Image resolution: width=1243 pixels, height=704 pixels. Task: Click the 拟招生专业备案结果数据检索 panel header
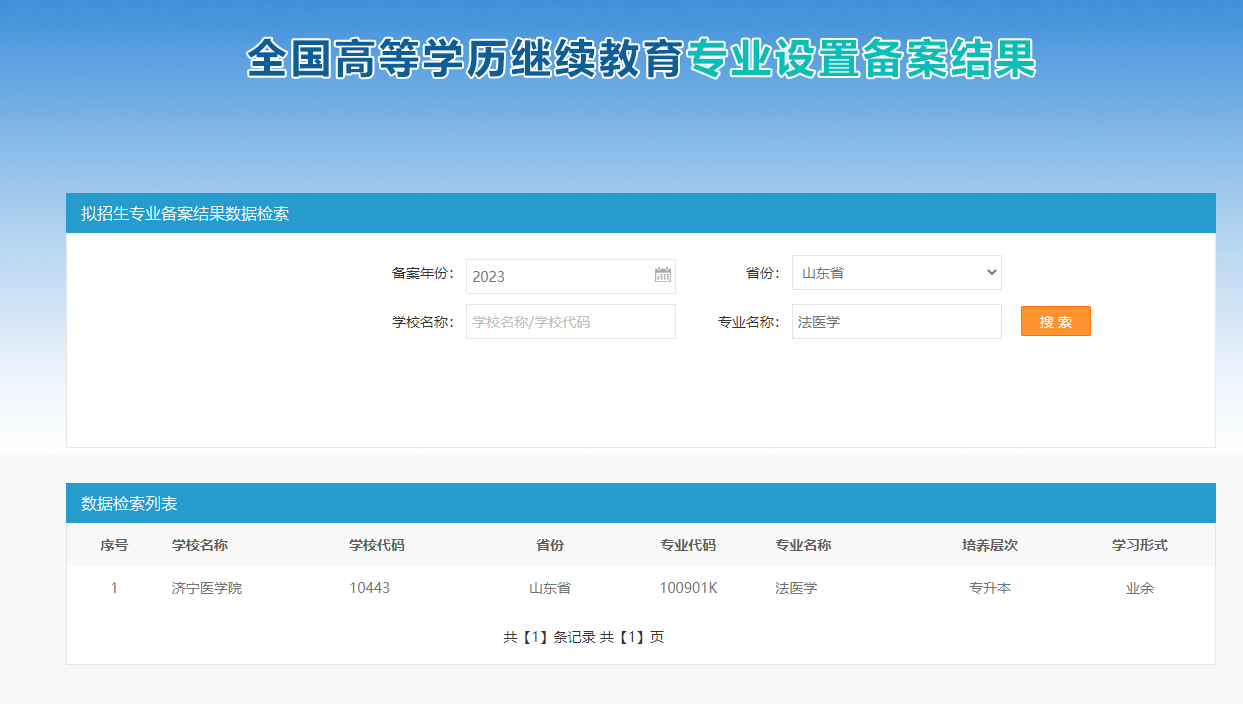point(641,213)
